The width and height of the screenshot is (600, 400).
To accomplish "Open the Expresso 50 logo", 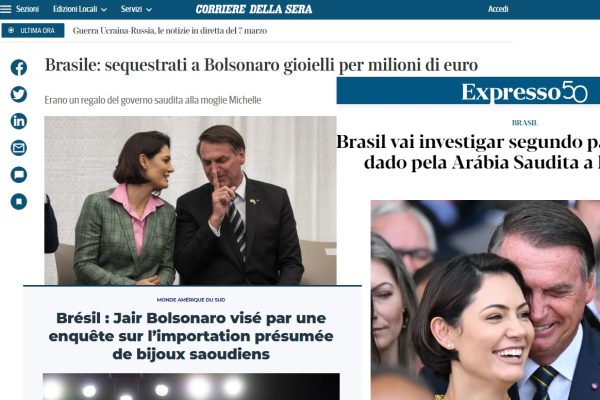I will pos(524,92).
